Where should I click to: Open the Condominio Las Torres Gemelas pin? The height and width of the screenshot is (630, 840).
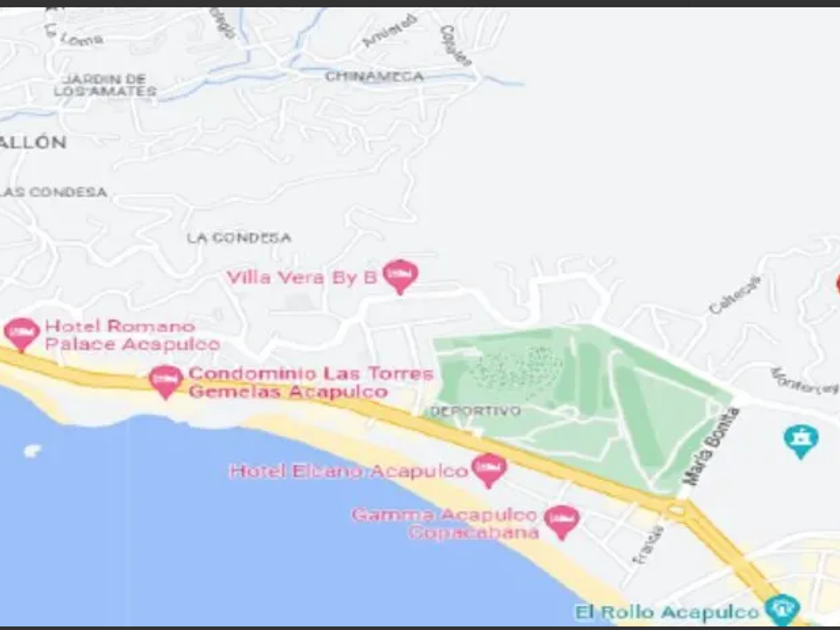point(166,381)
